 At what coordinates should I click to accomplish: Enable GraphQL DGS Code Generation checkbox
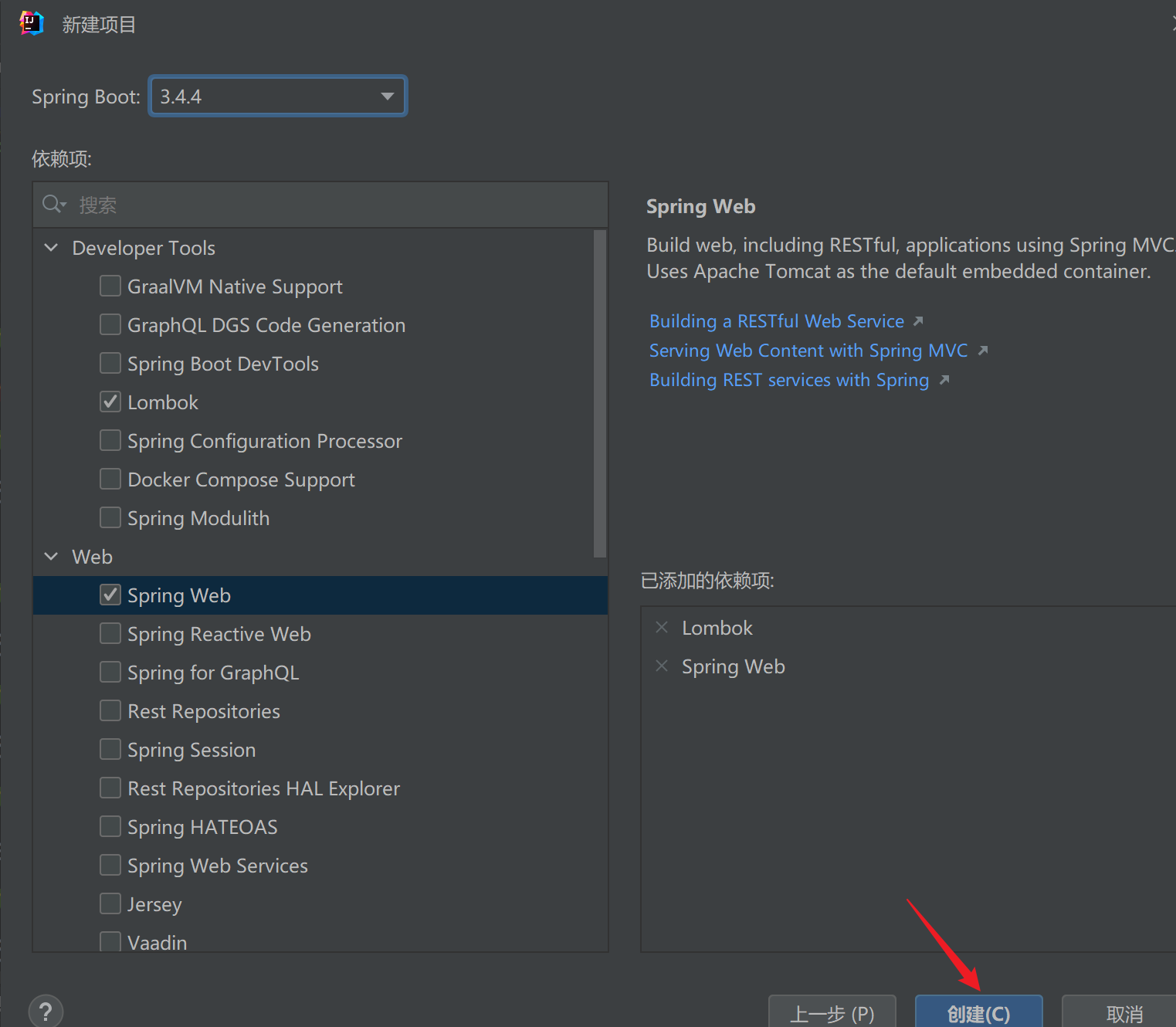click(110, 324)
